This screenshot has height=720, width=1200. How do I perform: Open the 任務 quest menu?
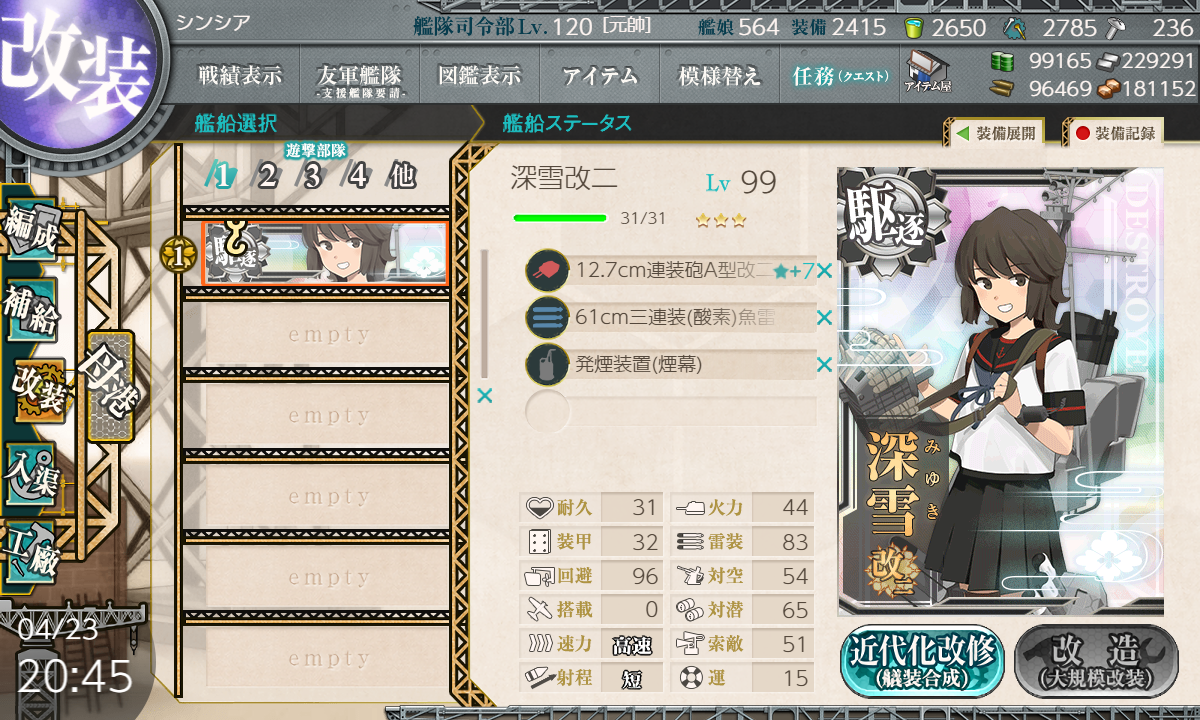[840, 76]
